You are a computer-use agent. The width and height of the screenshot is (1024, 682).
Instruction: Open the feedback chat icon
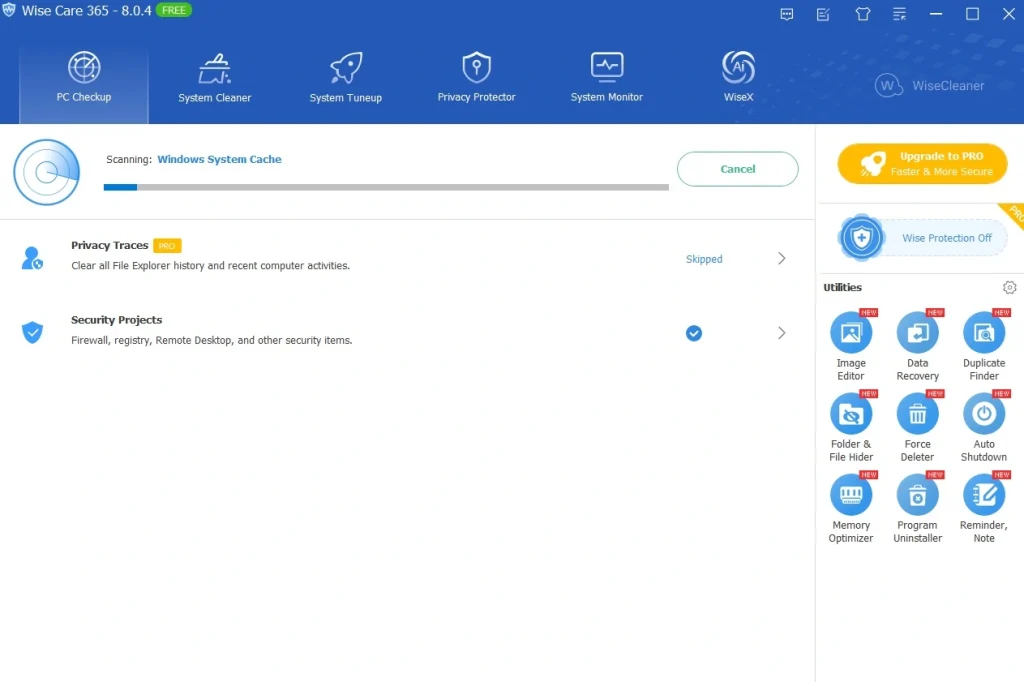click(x=786, y=14)
